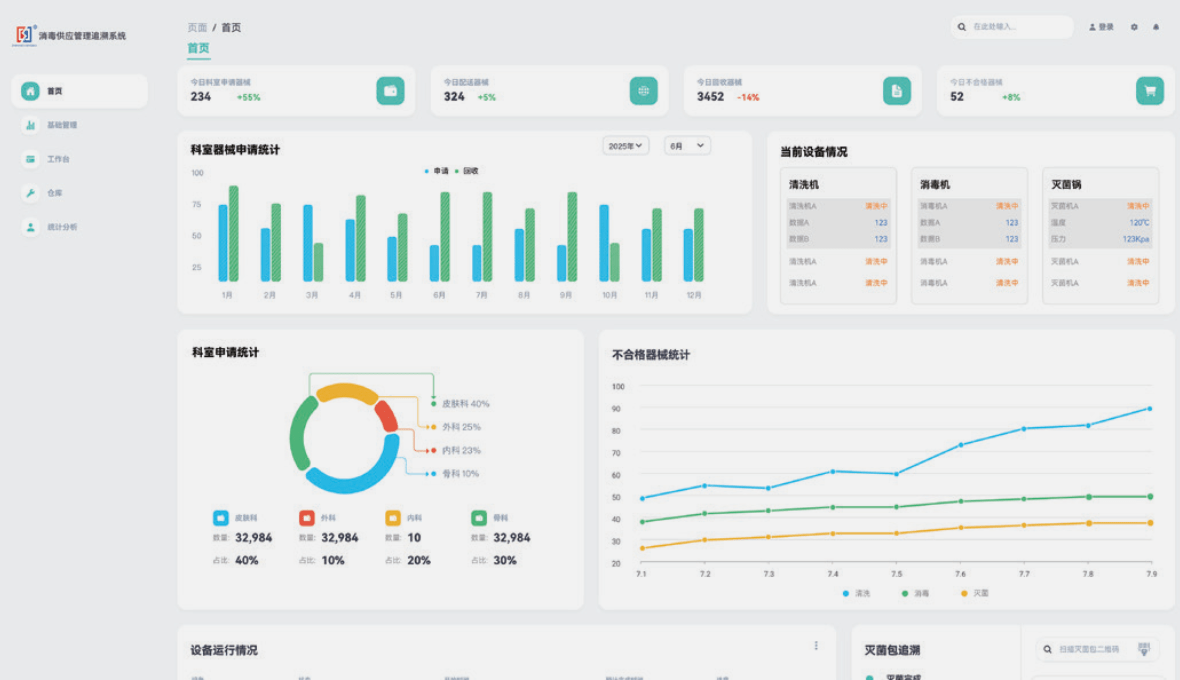1180x680 pixels.
Task: Click the document icon on 今日回收器械 card
Action: 897,91
